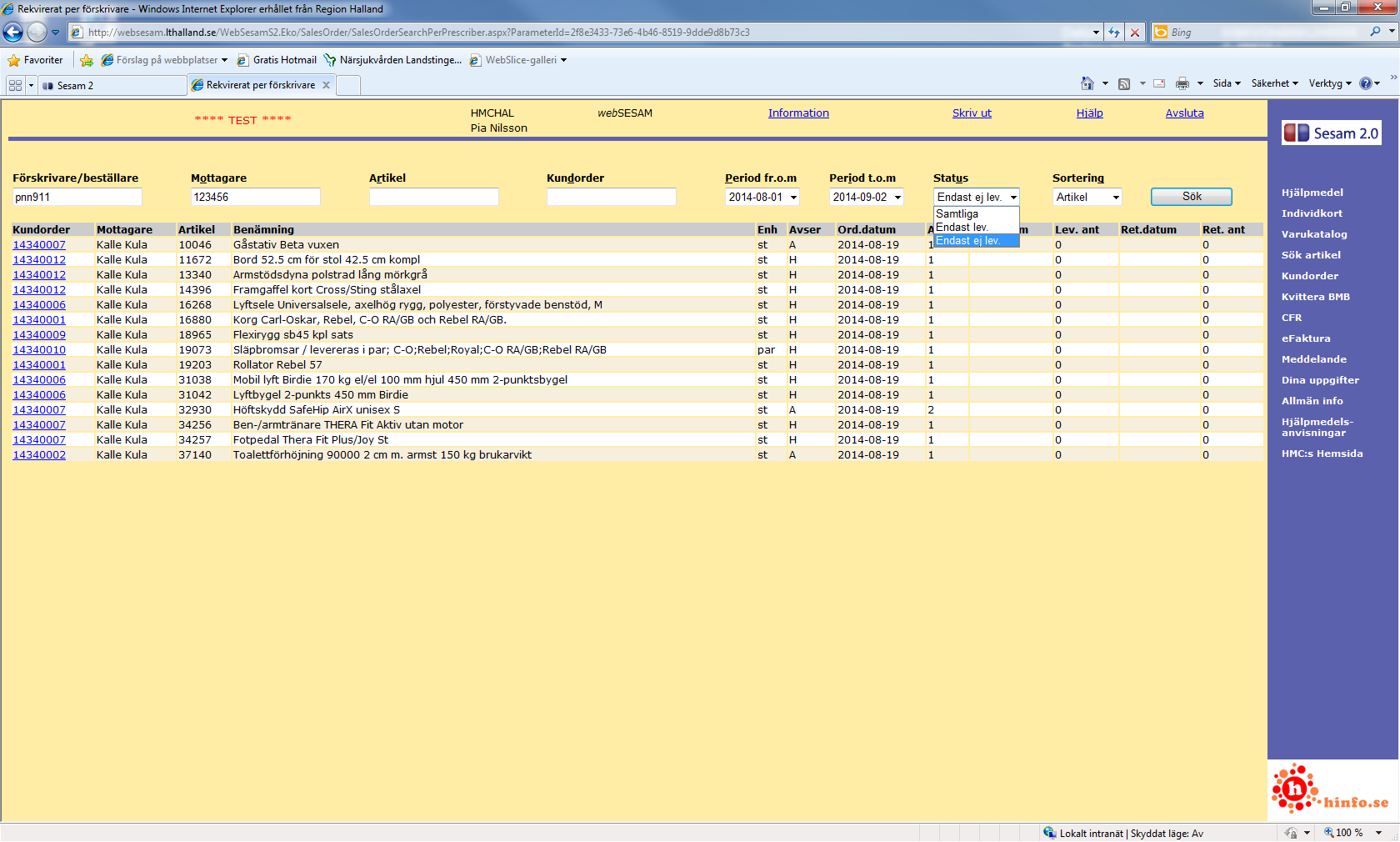
Task: Open Varukatalog in sidebar
Action: 1314,234
